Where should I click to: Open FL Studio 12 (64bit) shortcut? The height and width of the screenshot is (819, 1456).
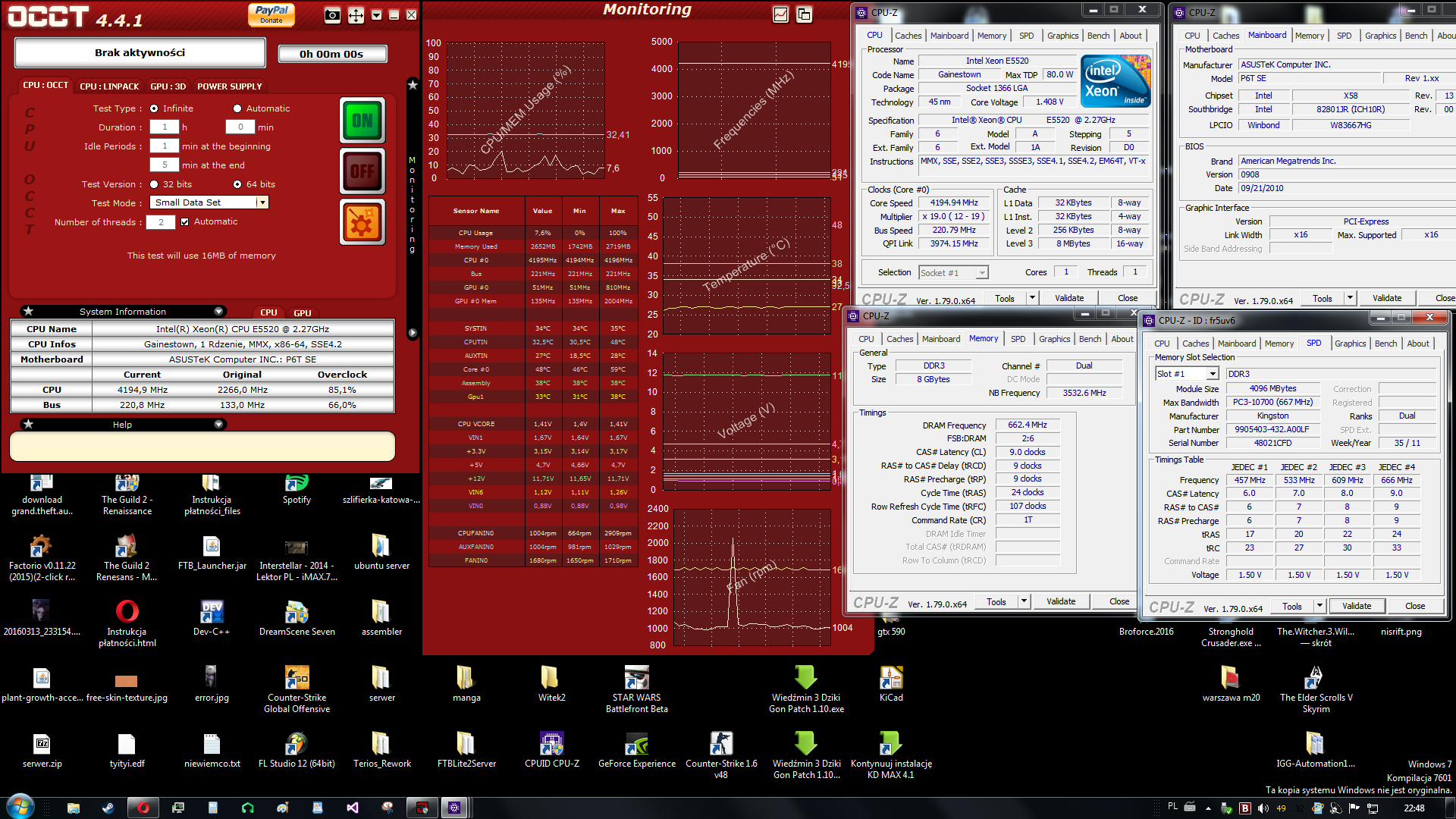tap(297, 751)
